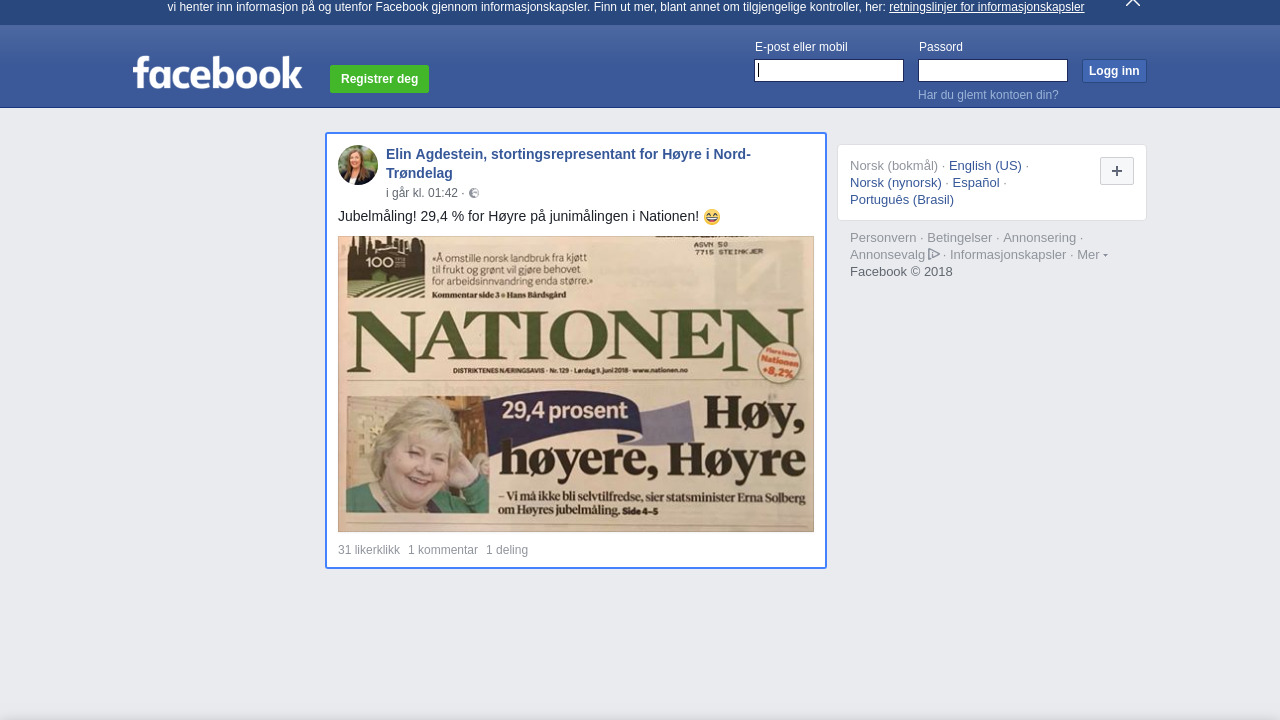Switch language to Português (Brasil)

coord(902,200)
